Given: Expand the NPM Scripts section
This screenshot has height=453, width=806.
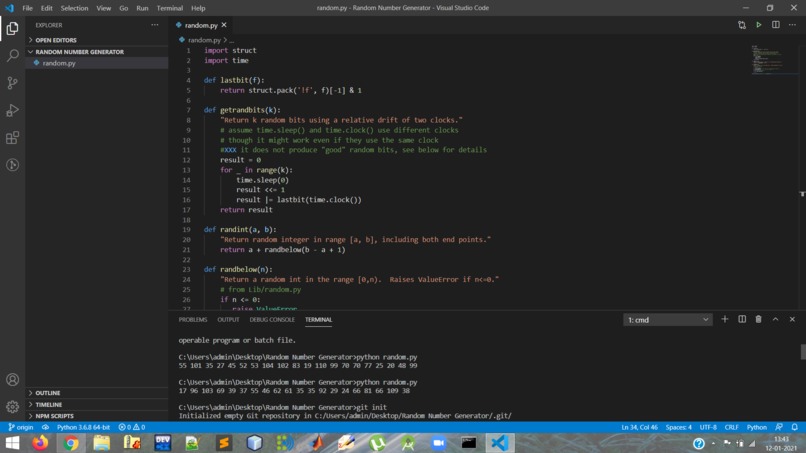Looking at the screenshot, I should click(x=97, y=416).
